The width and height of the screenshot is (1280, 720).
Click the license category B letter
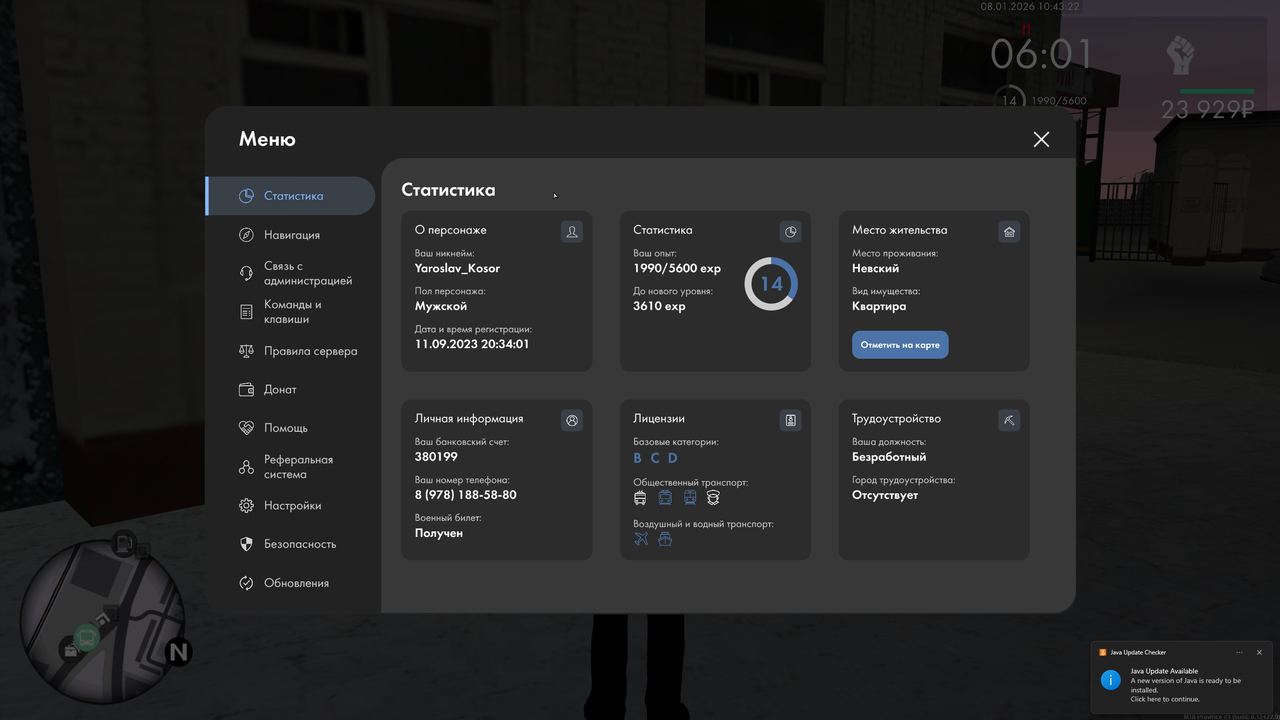[638, 458]
